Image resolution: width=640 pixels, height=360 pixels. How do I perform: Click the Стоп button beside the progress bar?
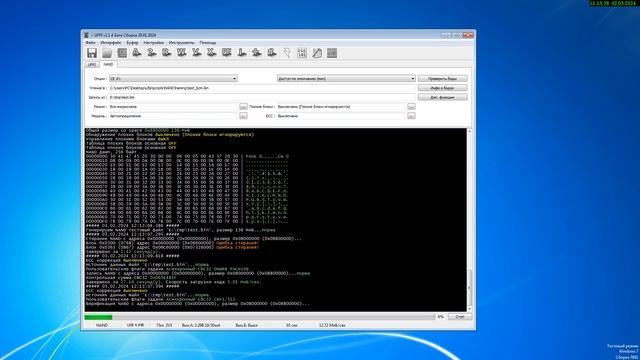coord(460,317)
